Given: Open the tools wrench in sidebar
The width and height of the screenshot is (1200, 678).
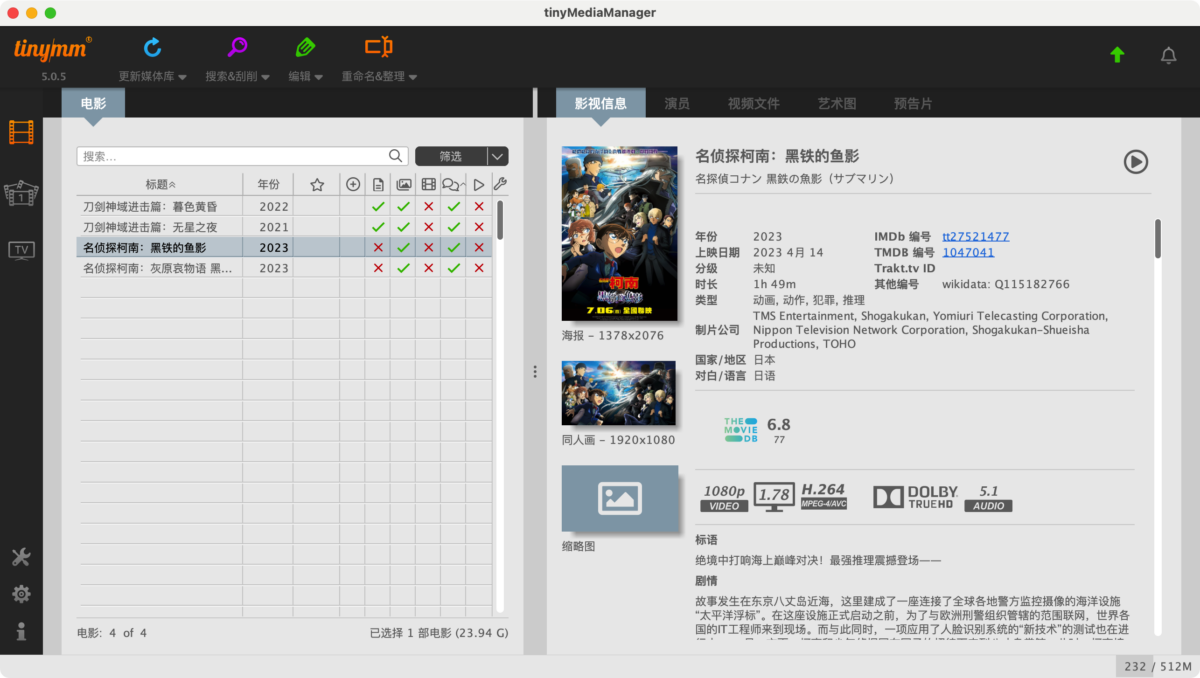Looking at the screenshot, I should [x=21, y=558].
